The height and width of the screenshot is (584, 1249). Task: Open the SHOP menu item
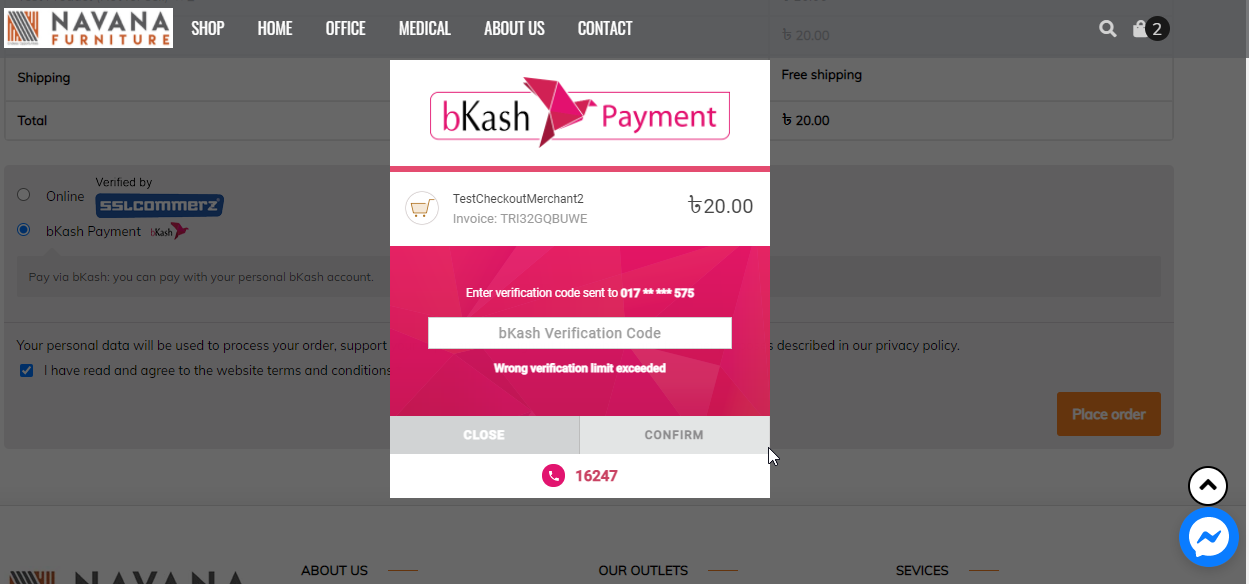(208, 28)
